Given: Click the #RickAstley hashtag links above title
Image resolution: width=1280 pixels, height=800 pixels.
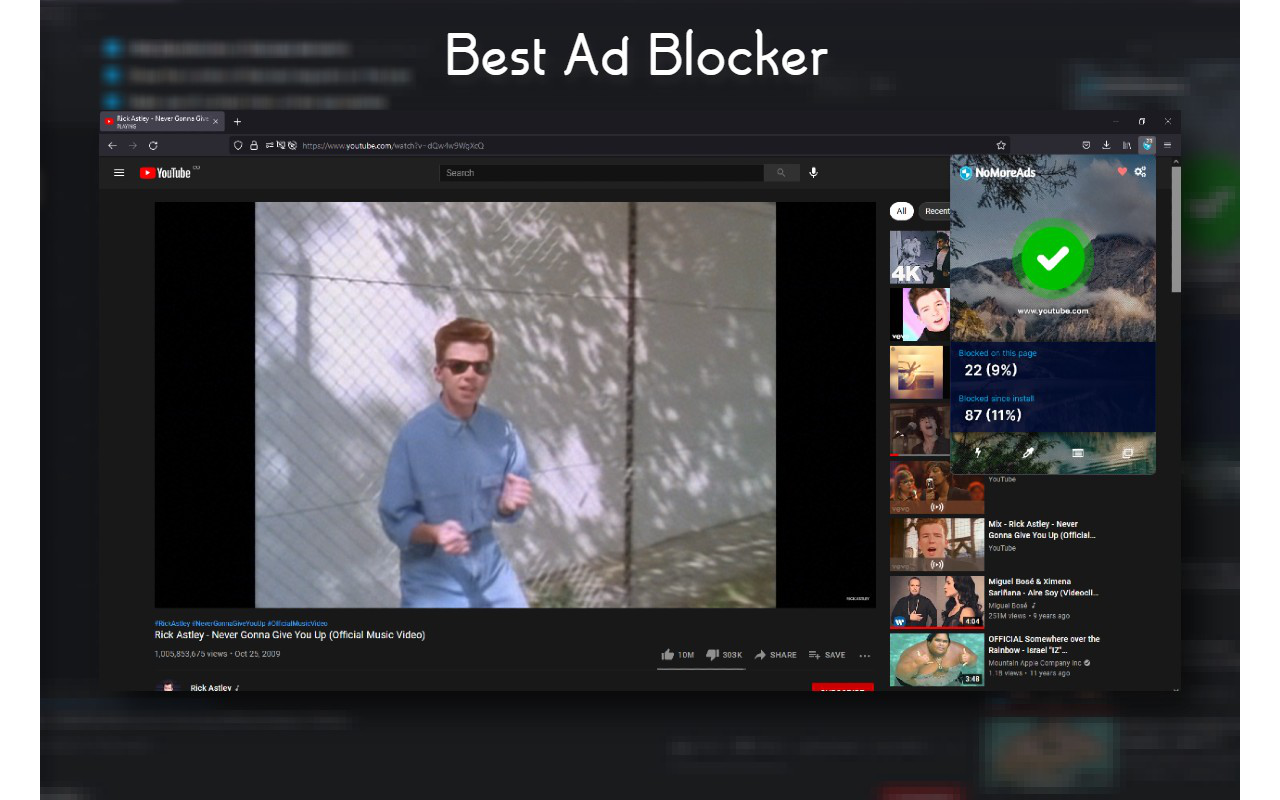Looking at the screenshot, I should pyautogui.click(x=241, y=623).
